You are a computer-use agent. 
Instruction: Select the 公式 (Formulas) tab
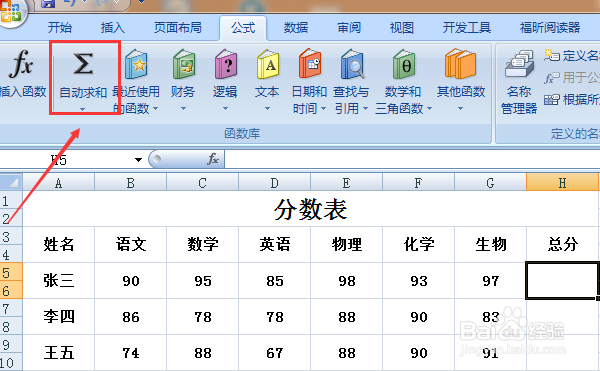[x=243, y=28]
